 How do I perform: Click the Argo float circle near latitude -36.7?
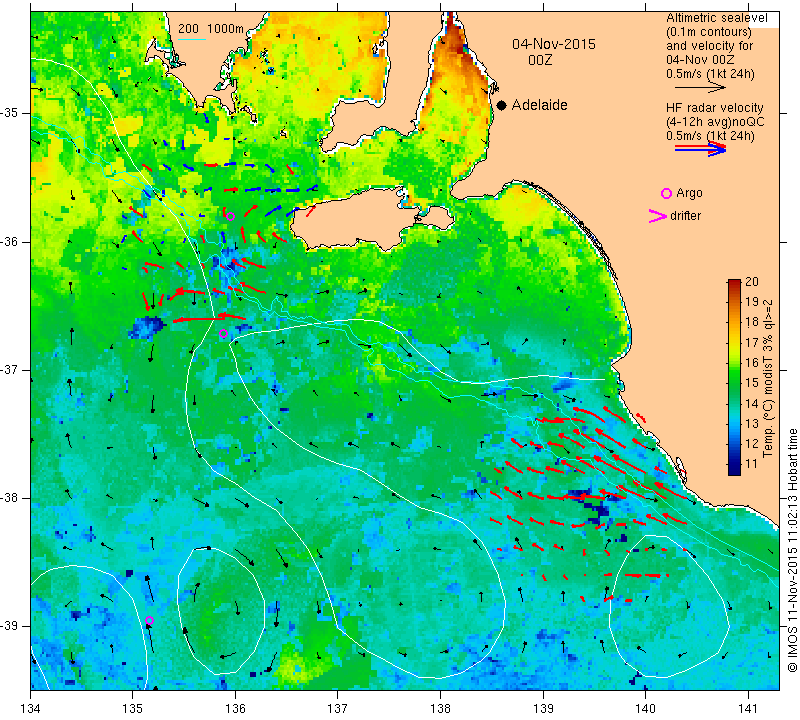click(223, 334)
